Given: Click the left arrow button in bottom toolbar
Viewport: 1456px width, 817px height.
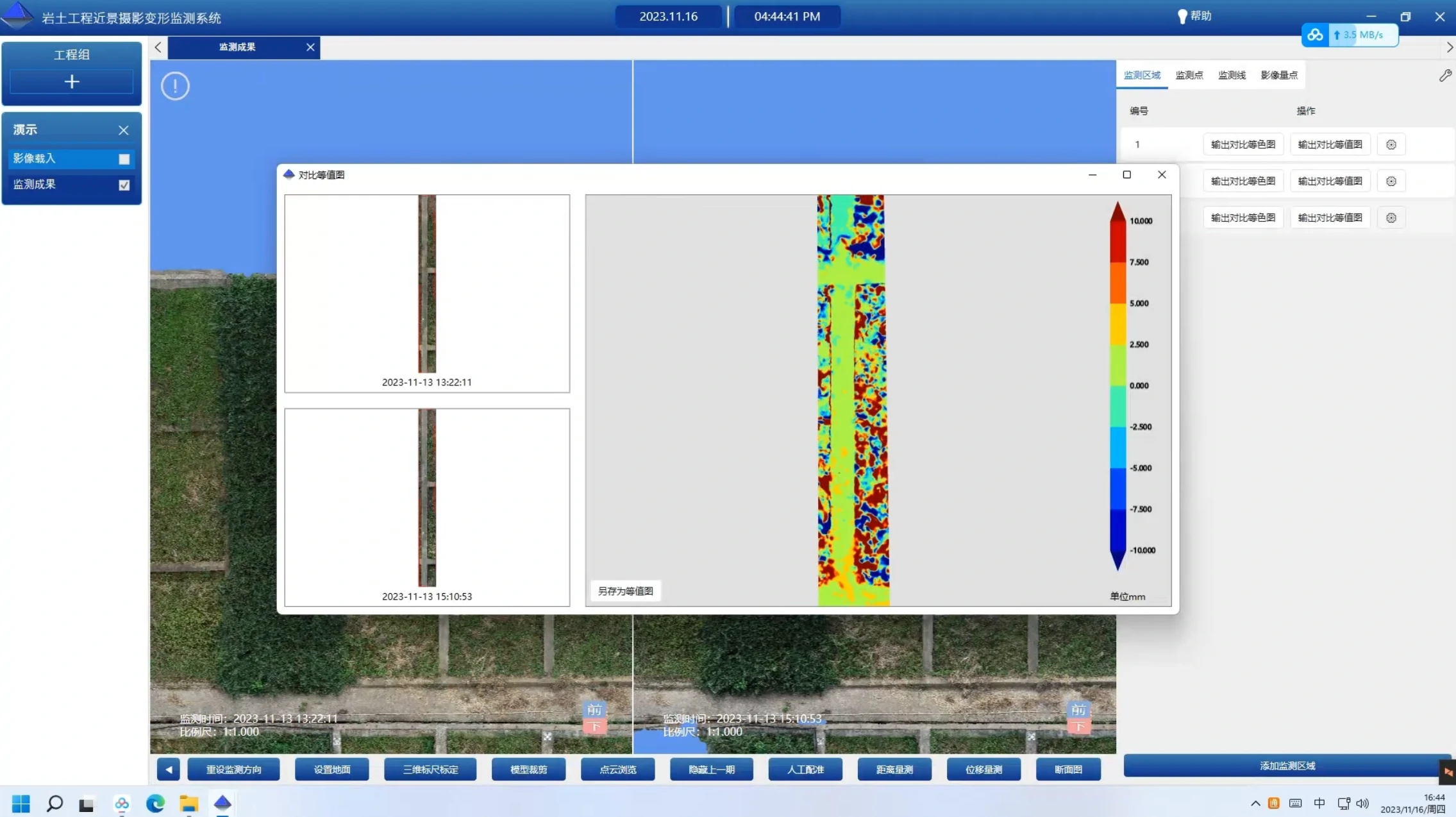Looking at the screenshot, I should click(169, 769).
